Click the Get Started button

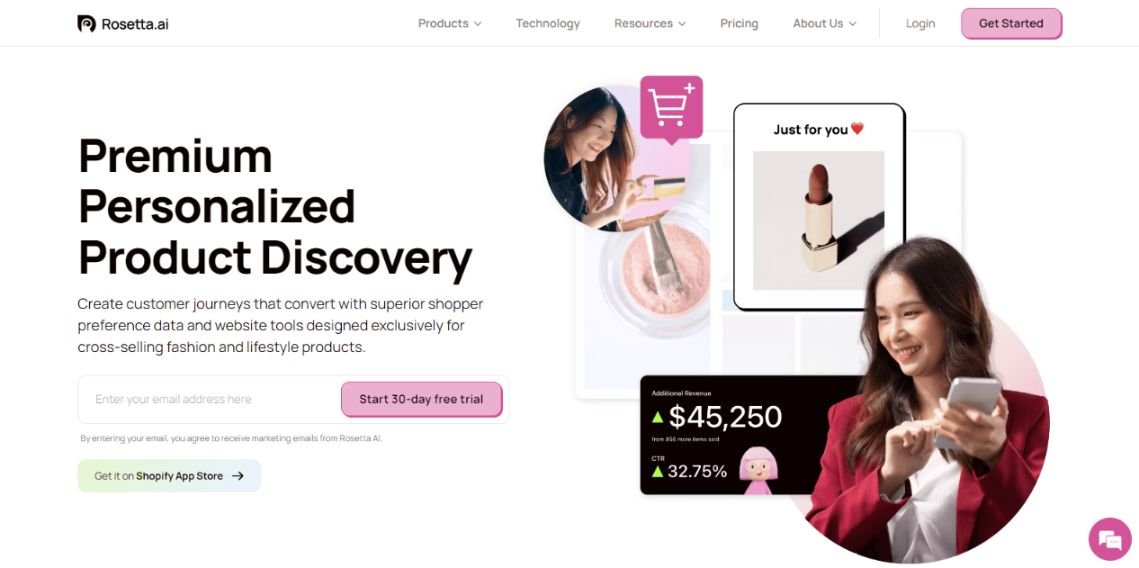1011,23
